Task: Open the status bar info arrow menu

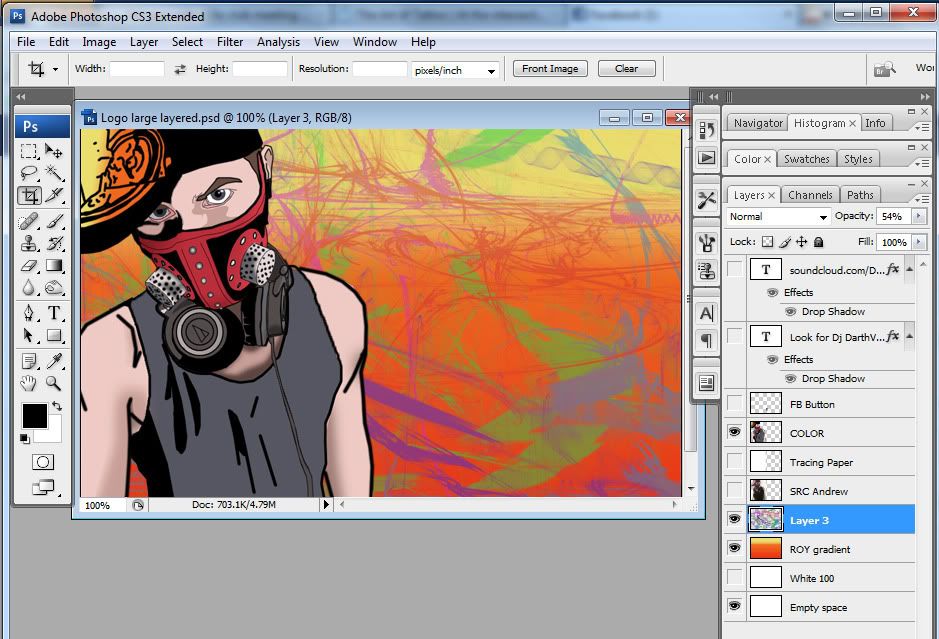Action: [x=326, y=505]
